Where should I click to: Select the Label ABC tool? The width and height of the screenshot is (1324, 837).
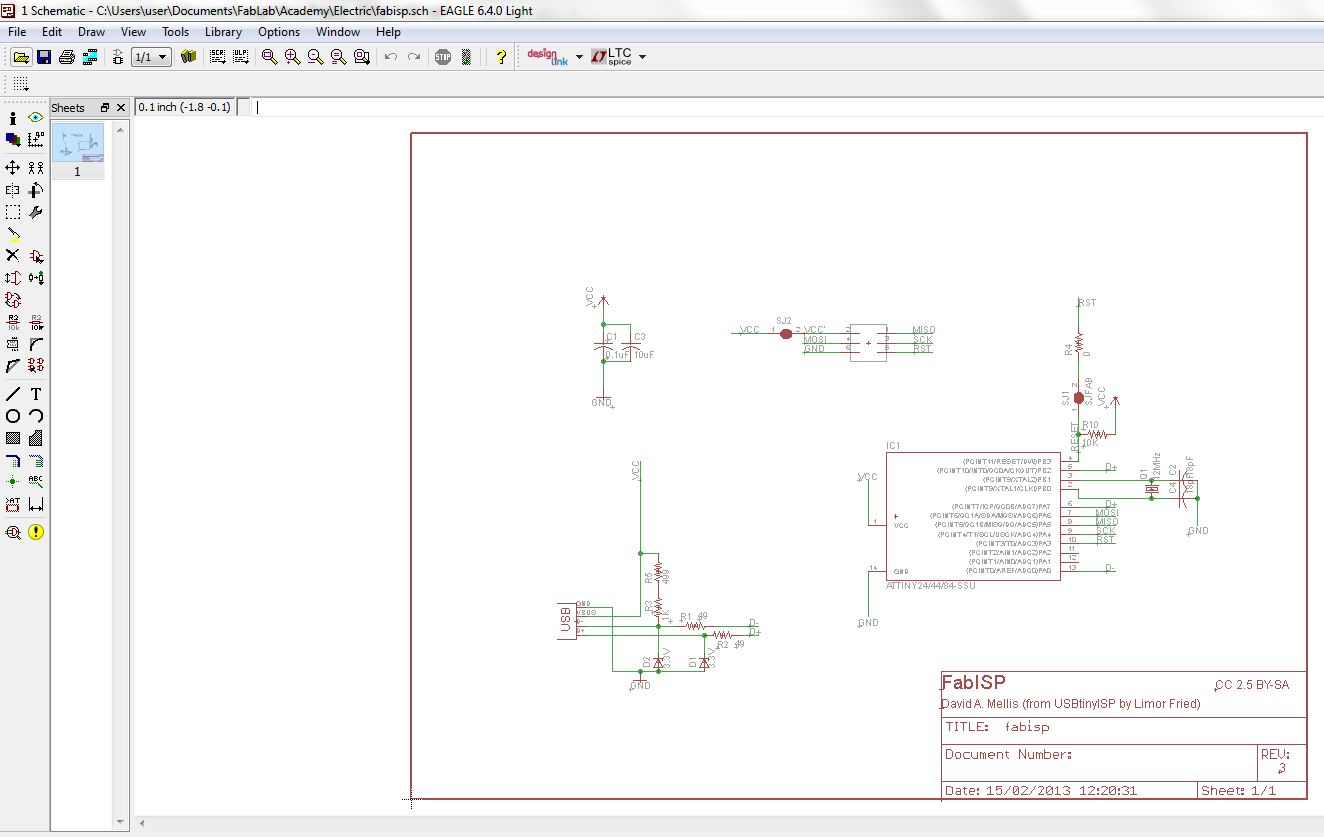[x=36, y=482]
